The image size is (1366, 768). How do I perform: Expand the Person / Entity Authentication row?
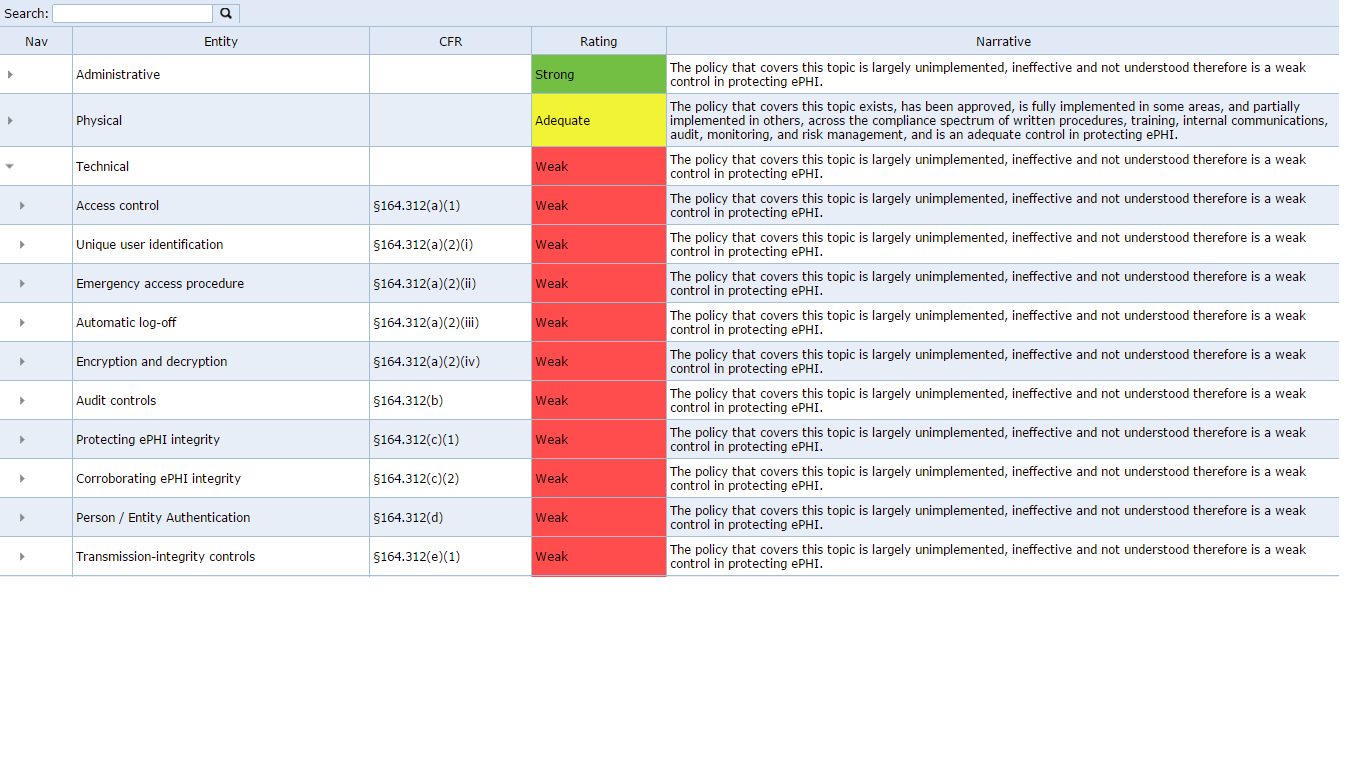(22, 518)
